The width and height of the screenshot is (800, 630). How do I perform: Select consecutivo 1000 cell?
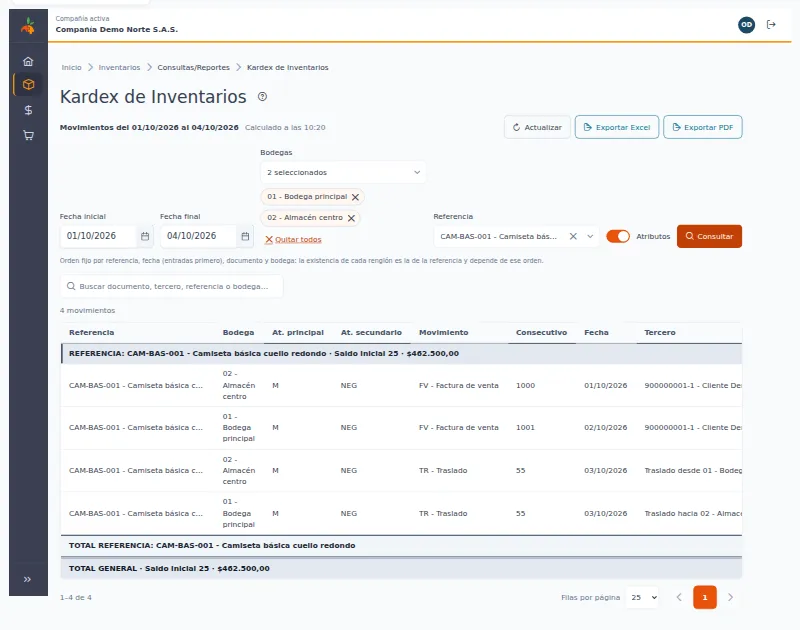526,386
